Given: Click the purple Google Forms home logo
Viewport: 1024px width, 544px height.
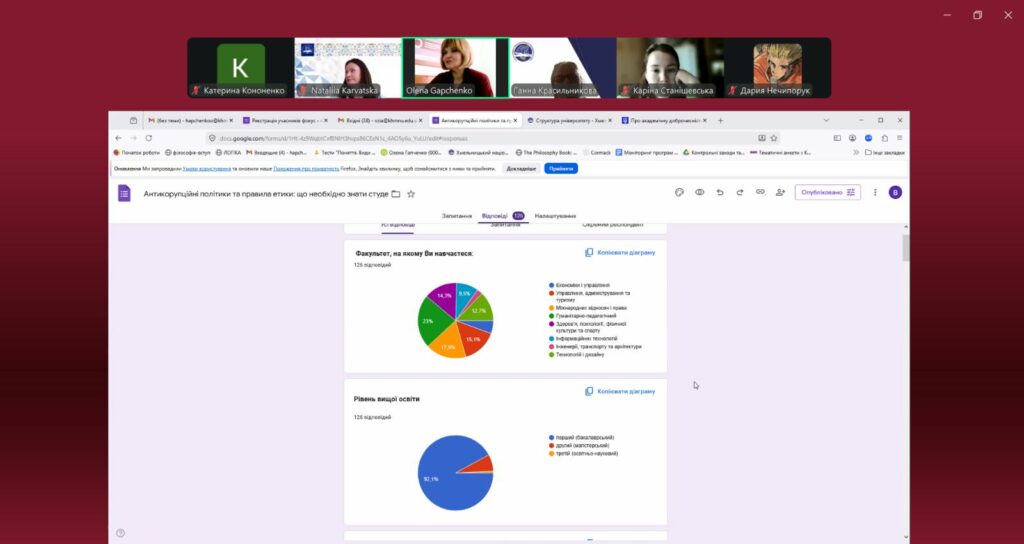Looking at the screenshot, I should click(125, 193).
